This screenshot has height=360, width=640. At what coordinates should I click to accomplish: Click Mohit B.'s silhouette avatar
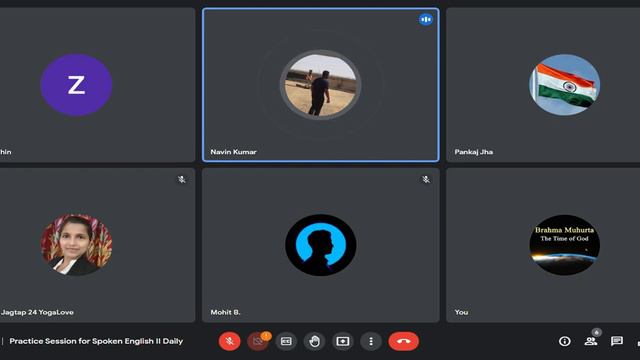click(x=320, y=245)
